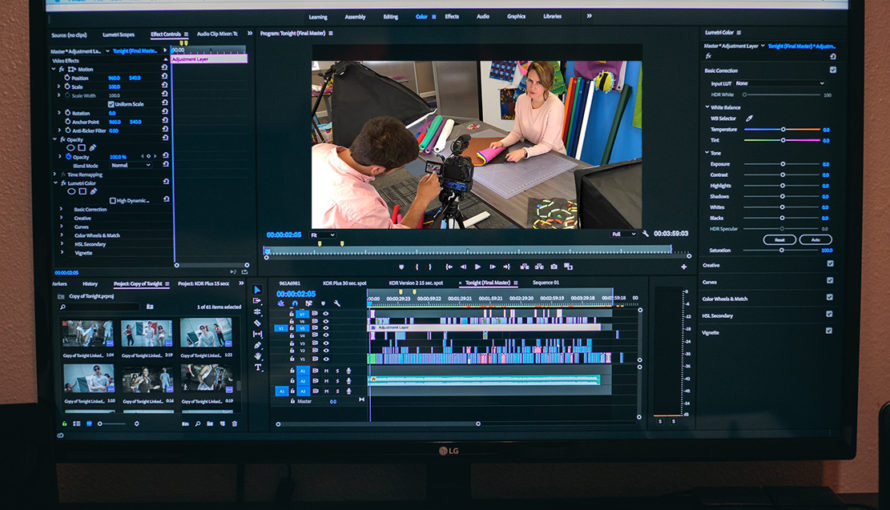The height and width of the screenshot is (510, 890).
Task: Enable the High Dynamic Range checkbox
Action: (112, 201)
